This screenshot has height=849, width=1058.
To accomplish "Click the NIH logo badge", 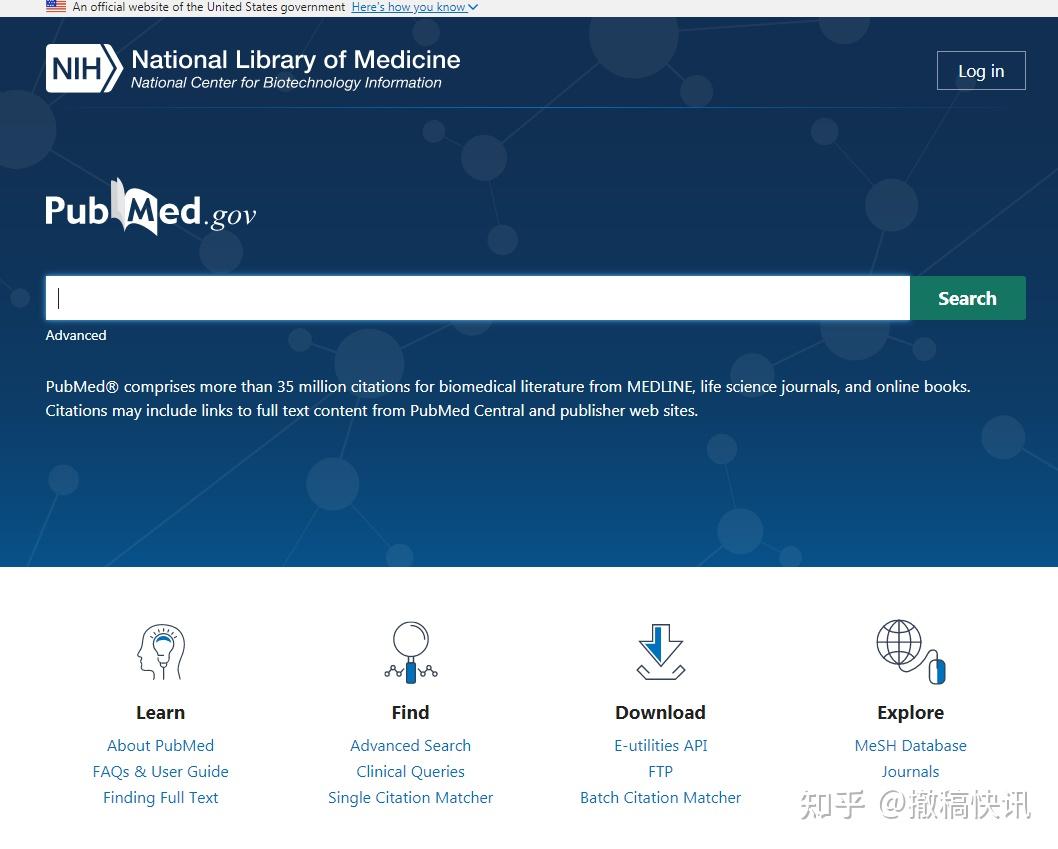I will point(84,68).
